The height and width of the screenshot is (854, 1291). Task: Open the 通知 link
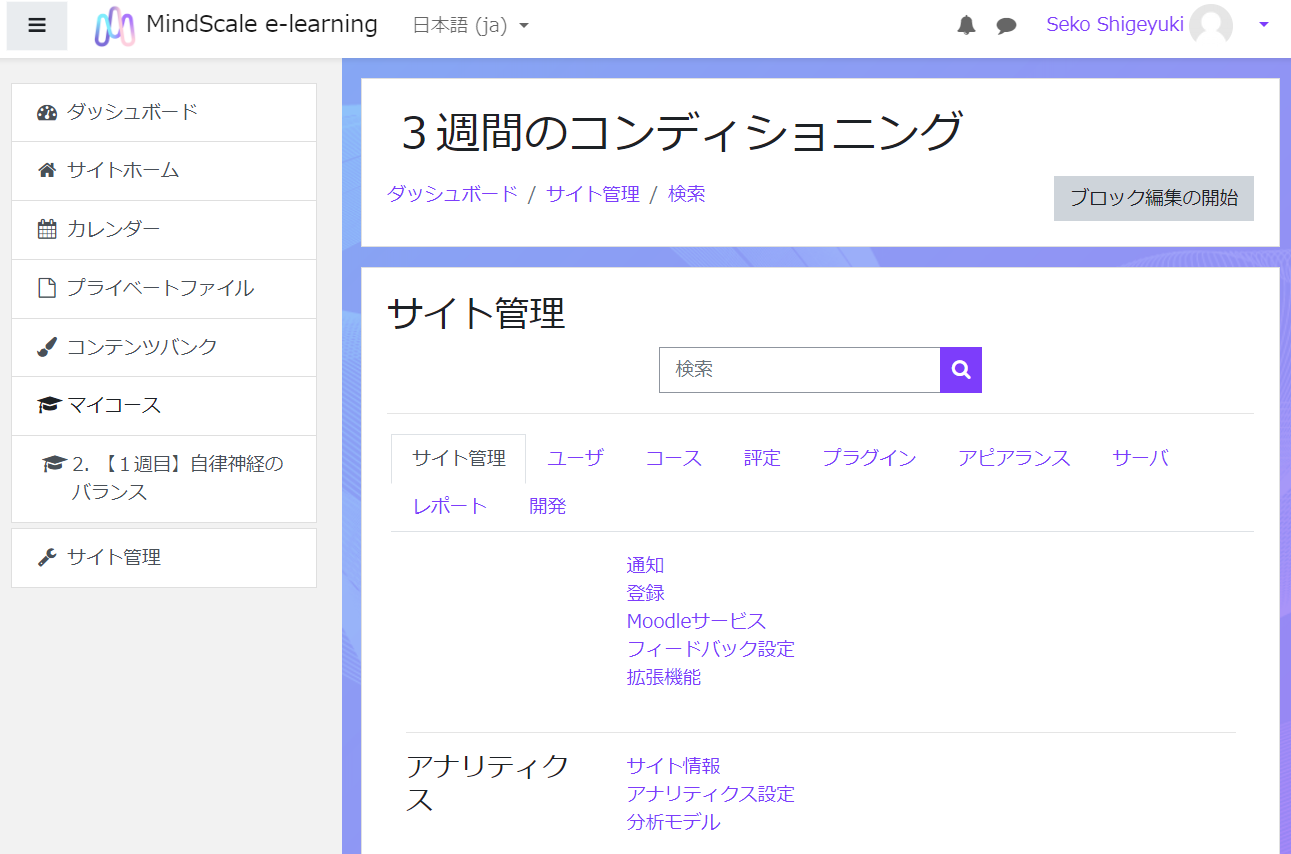pyautogui.click(x=645, y=565)
